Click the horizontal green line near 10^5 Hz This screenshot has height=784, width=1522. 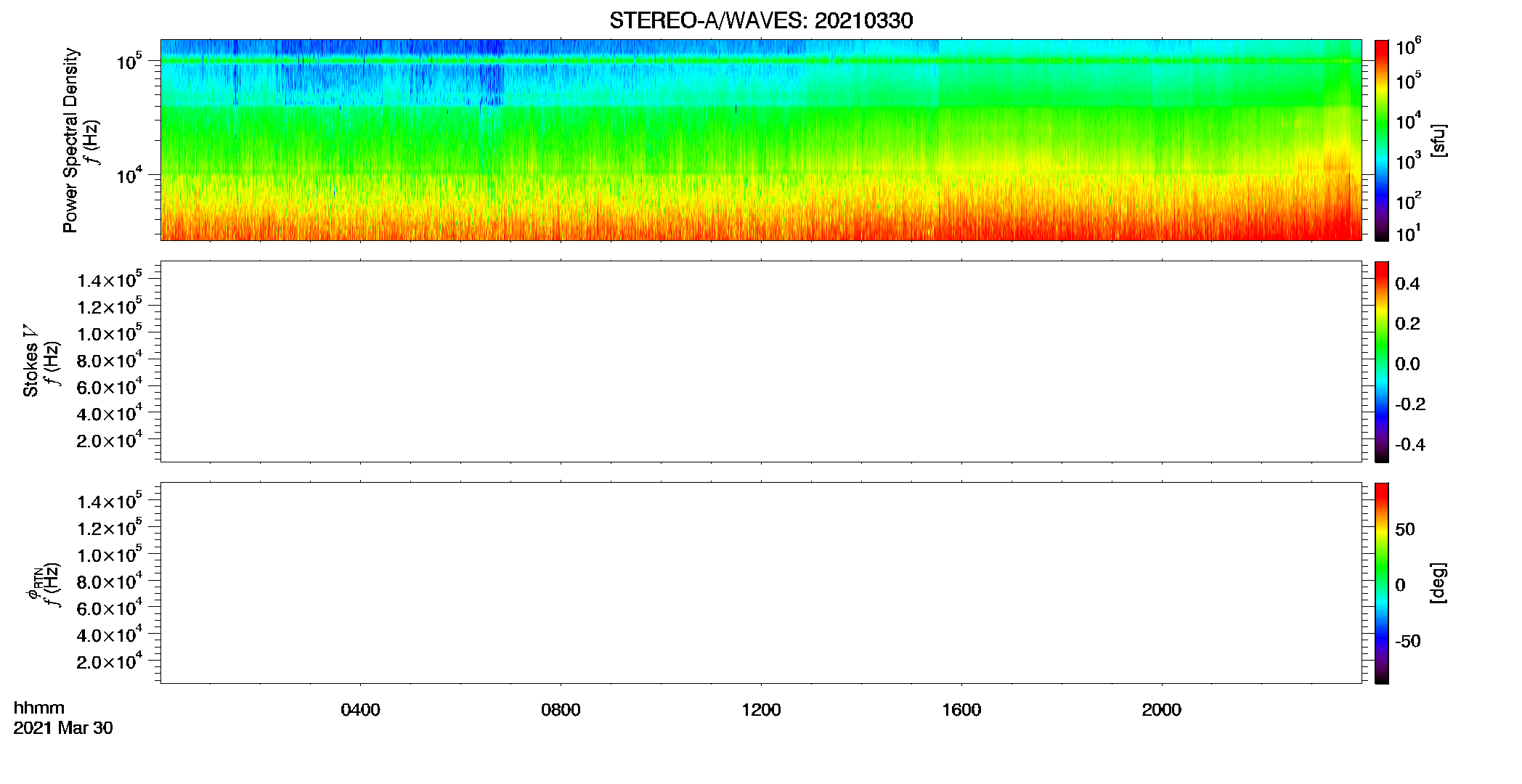click(761, 61)
